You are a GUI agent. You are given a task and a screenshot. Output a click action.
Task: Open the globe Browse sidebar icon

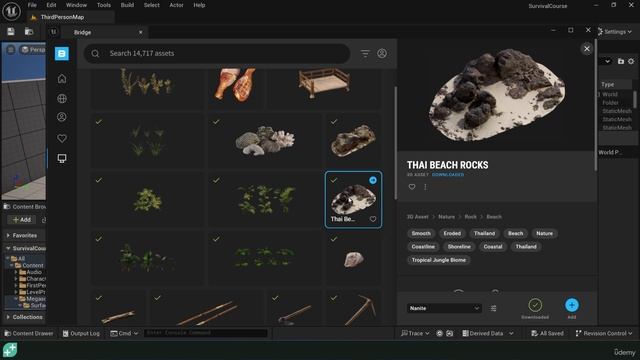pos(62,98)
